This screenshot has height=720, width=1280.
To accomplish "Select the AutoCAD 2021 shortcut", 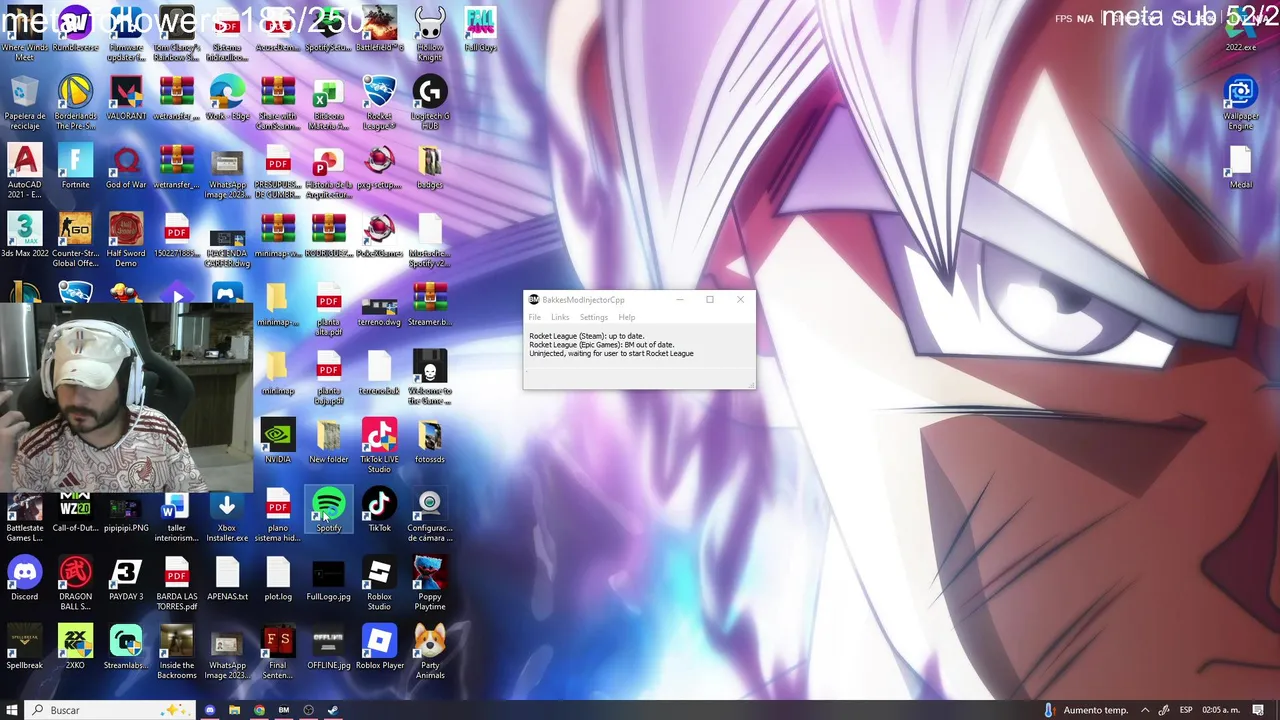I will [25, 171].
